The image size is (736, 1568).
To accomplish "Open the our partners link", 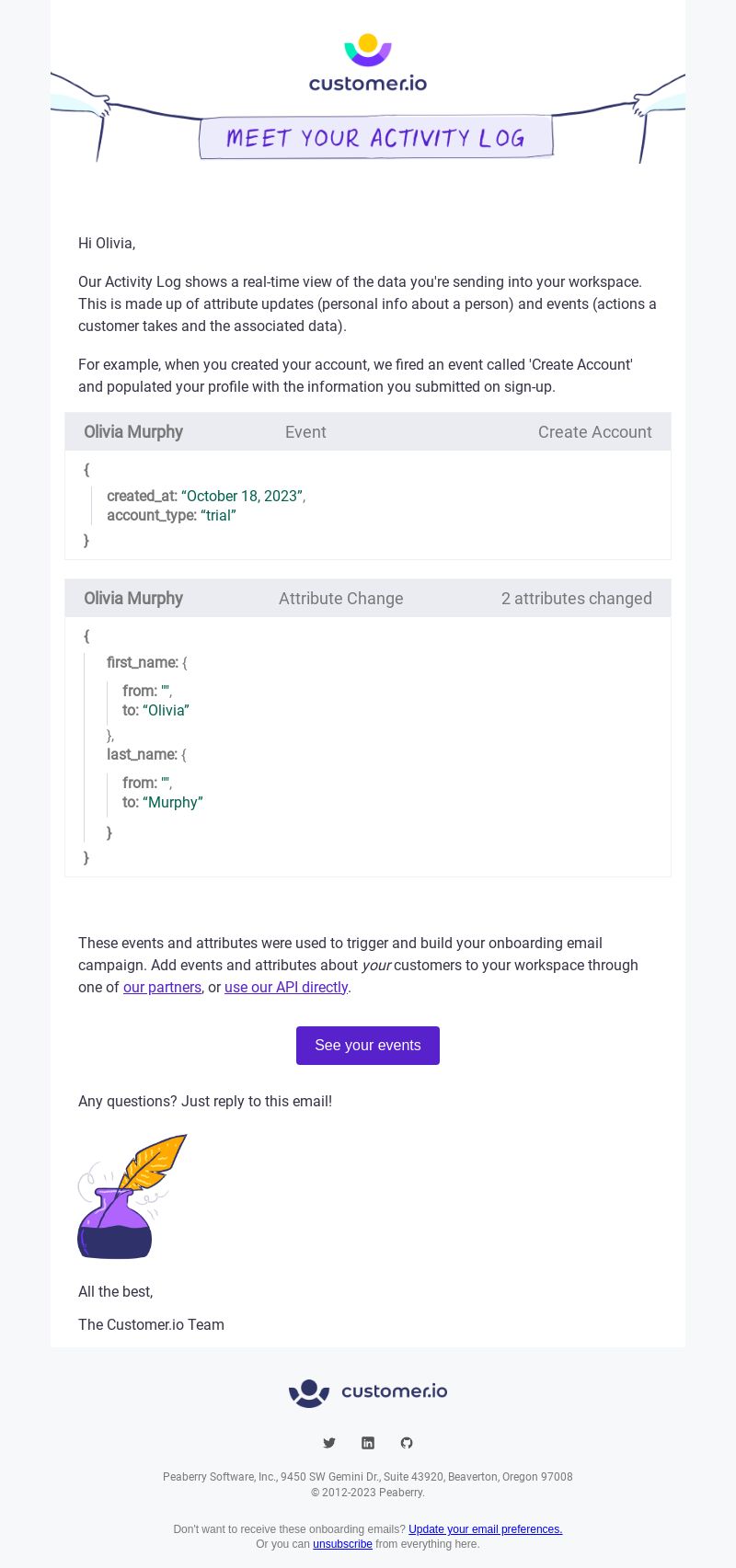I will (x=162, y=987).
